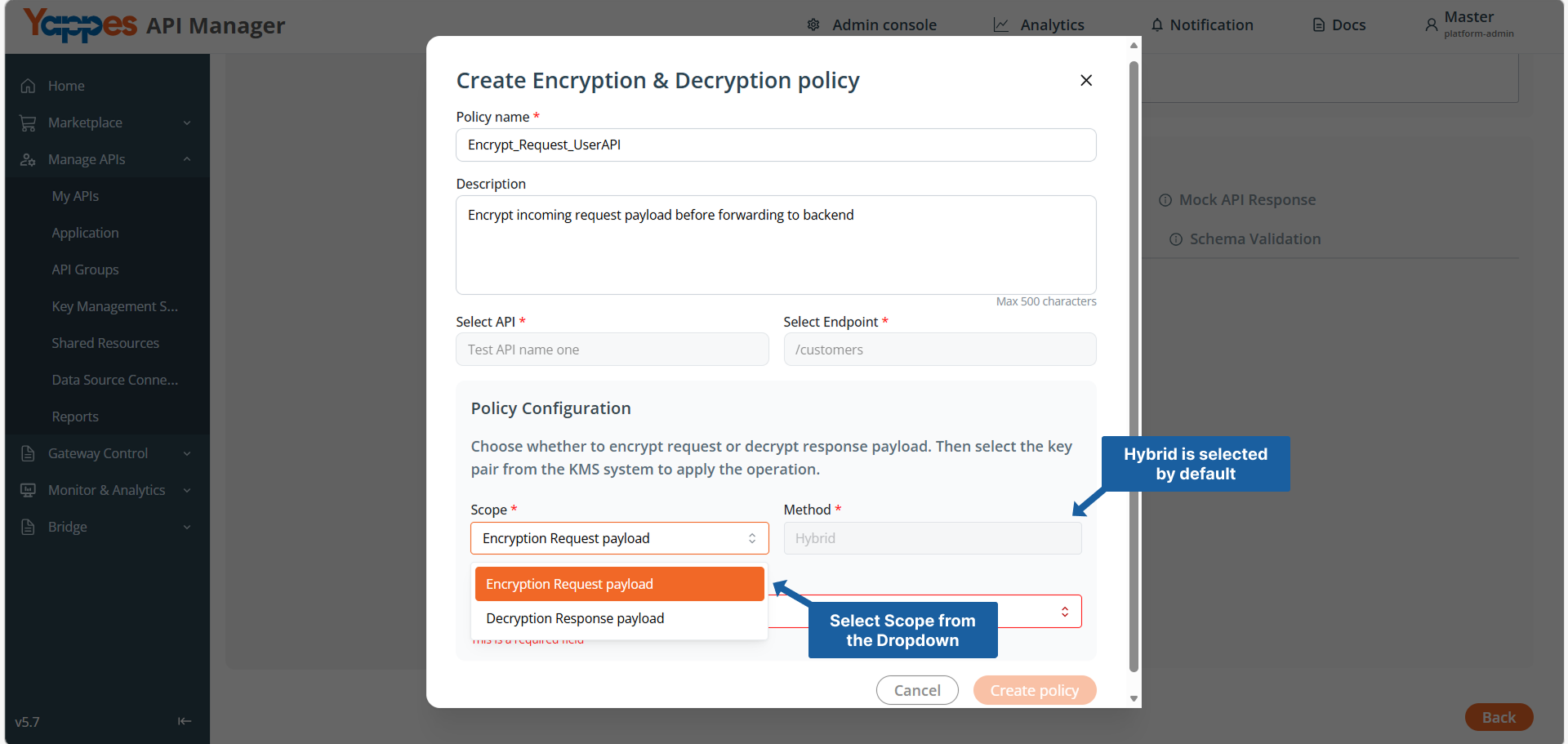Image resolution: width=1568 pixels, height=744 pixels.
Task: Click the Cancel button
Action: click(x=917, y=690)
